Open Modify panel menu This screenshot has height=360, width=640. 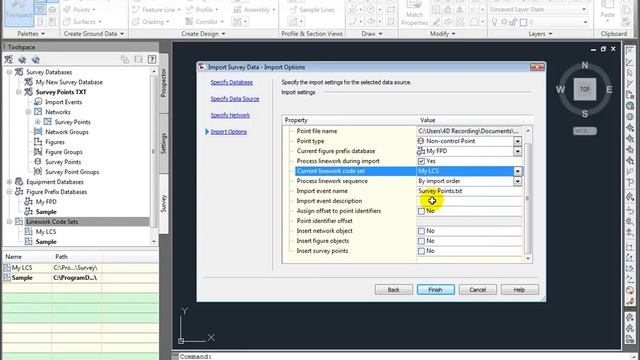coord(442,33)
